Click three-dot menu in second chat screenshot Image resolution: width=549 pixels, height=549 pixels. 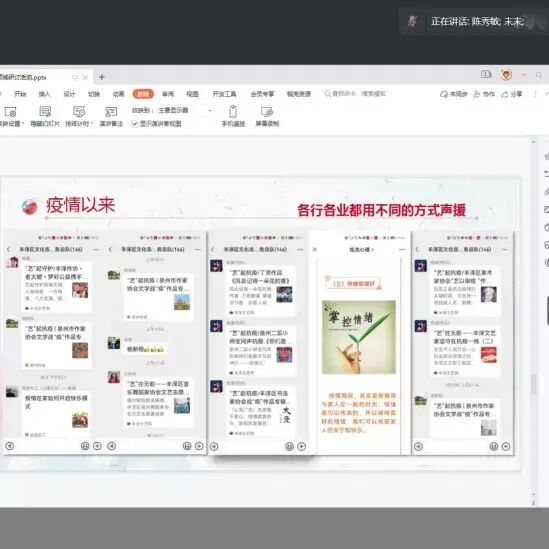(x=198, y=249)
